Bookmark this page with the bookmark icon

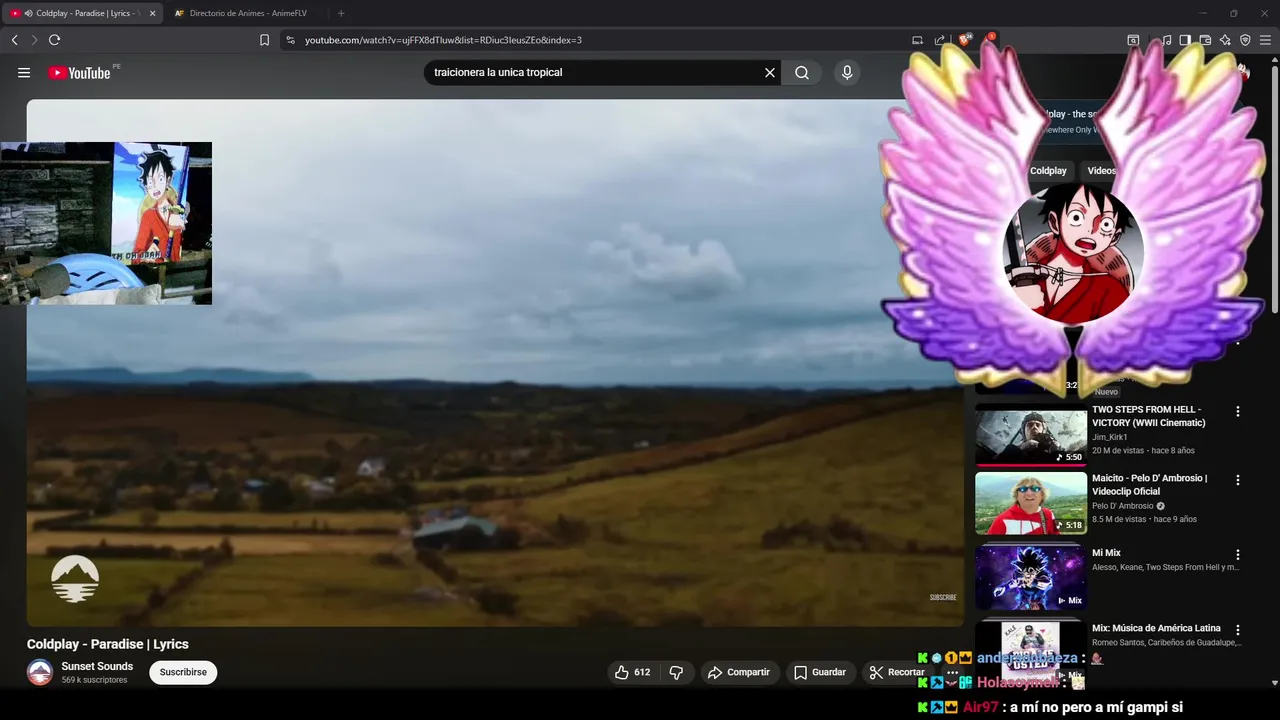pyautogui.click(x=264, y=40)
